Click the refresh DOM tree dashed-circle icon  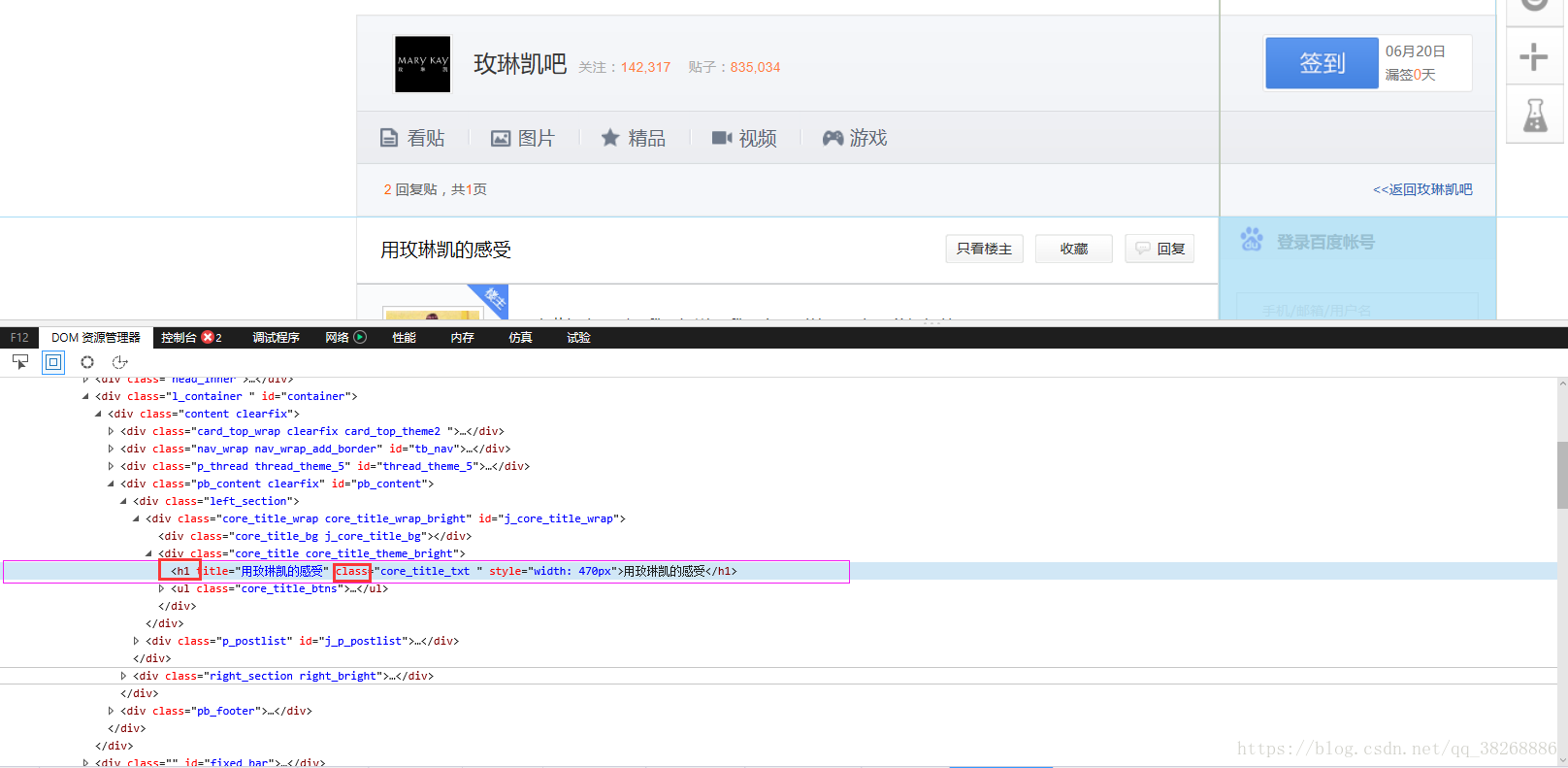click(x=120, y=362)
